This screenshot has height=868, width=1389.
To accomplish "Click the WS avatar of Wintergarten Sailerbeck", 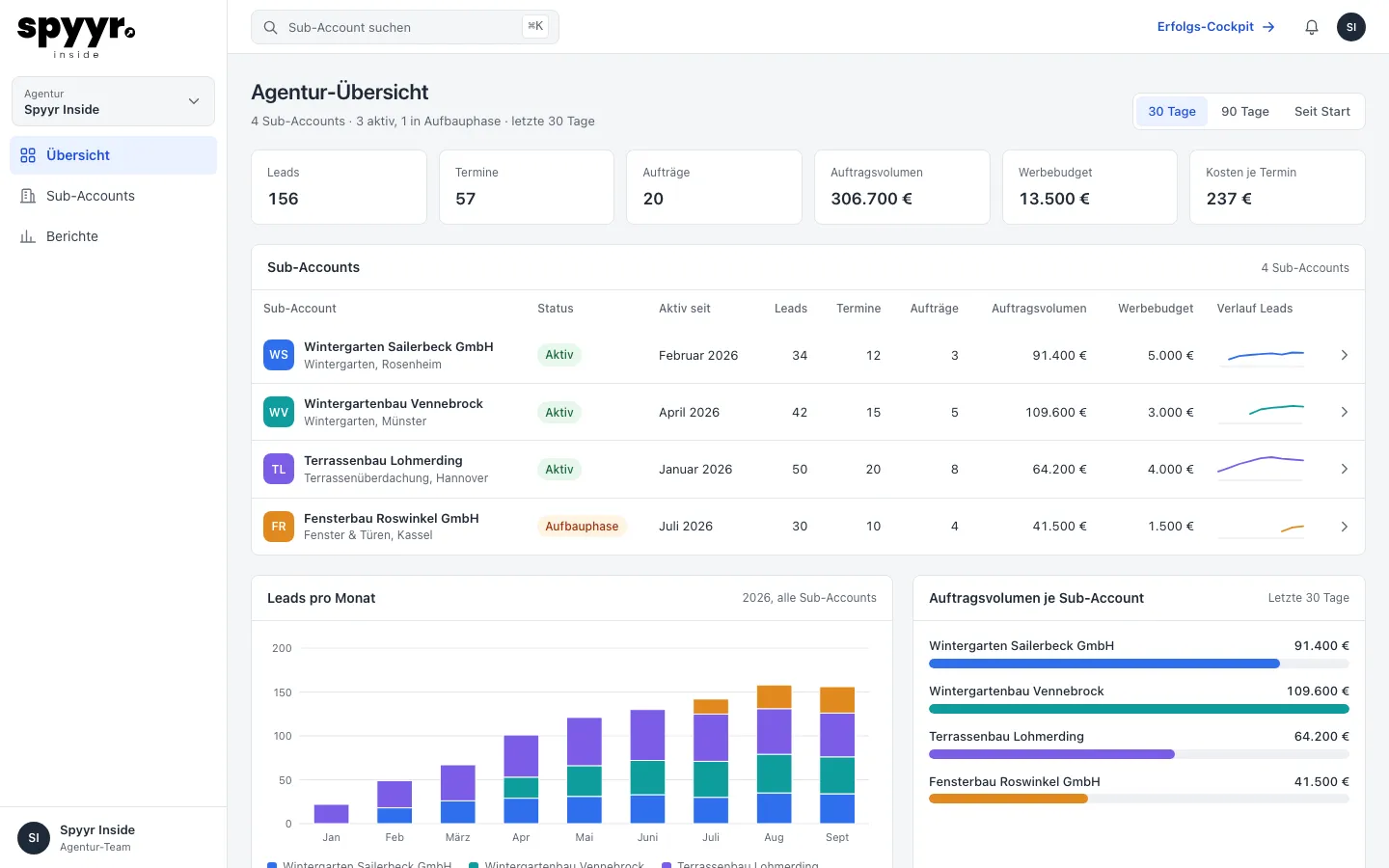I will click(279, 355).
